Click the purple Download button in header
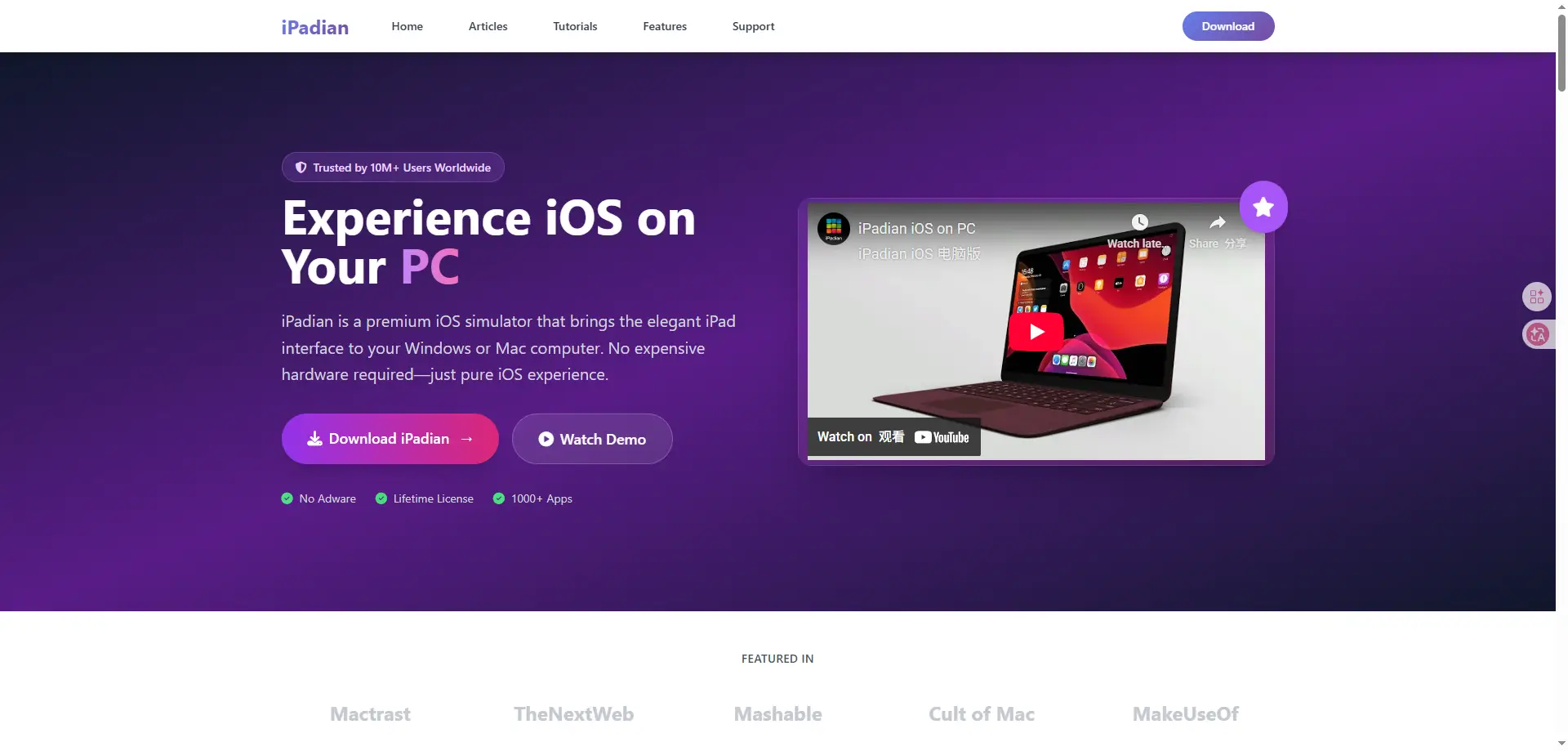The image size is (1568, 751). tap(1228, 26)
